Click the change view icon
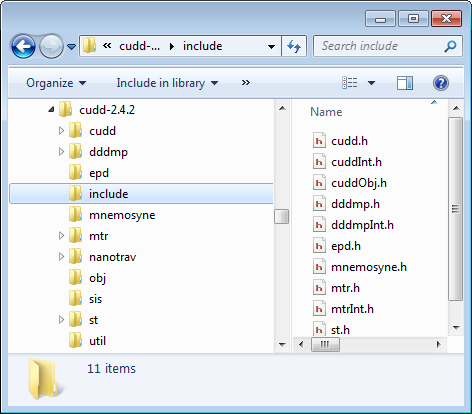Screen dimensions: 472x414 350,83
